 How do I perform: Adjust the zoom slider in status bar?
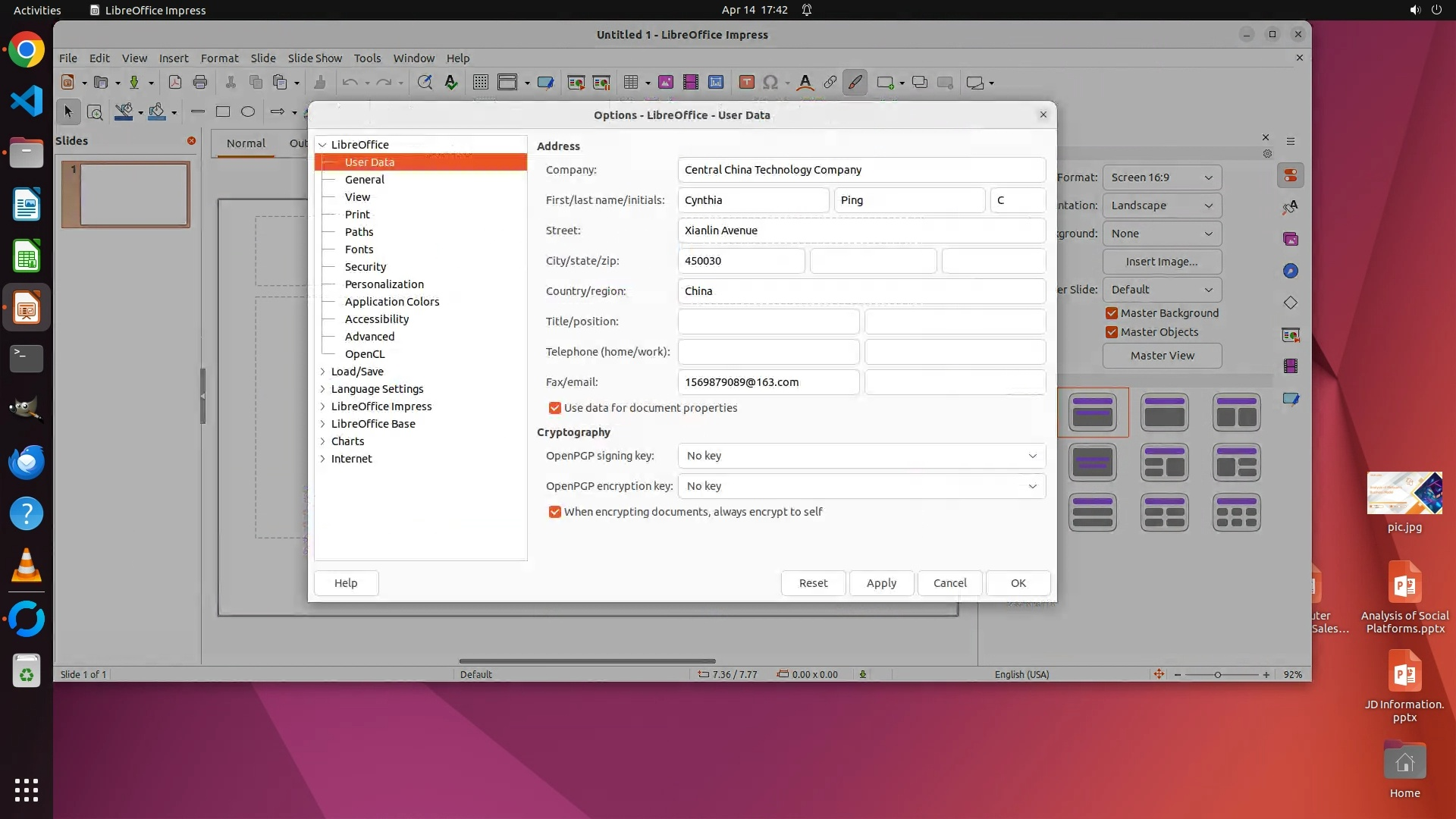(x=1218, y=675)
